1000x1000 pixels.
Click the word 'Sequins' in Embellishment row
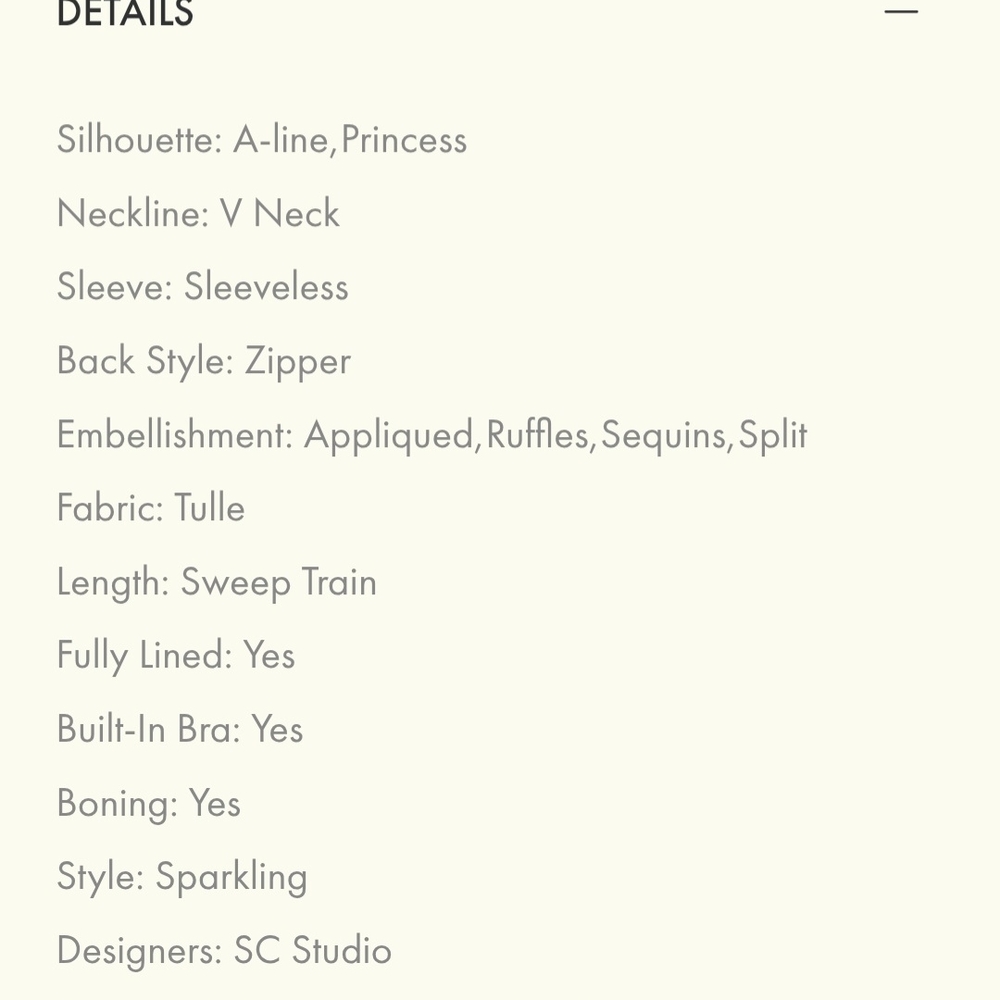pyautogui.click(x=663, y=435)
